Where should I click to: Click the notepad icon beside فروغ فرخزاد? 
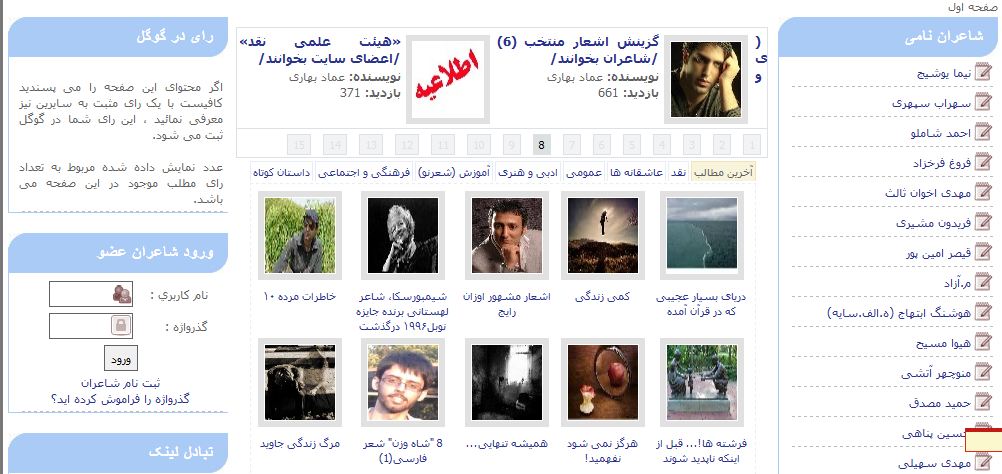click(x=984, y=162)
